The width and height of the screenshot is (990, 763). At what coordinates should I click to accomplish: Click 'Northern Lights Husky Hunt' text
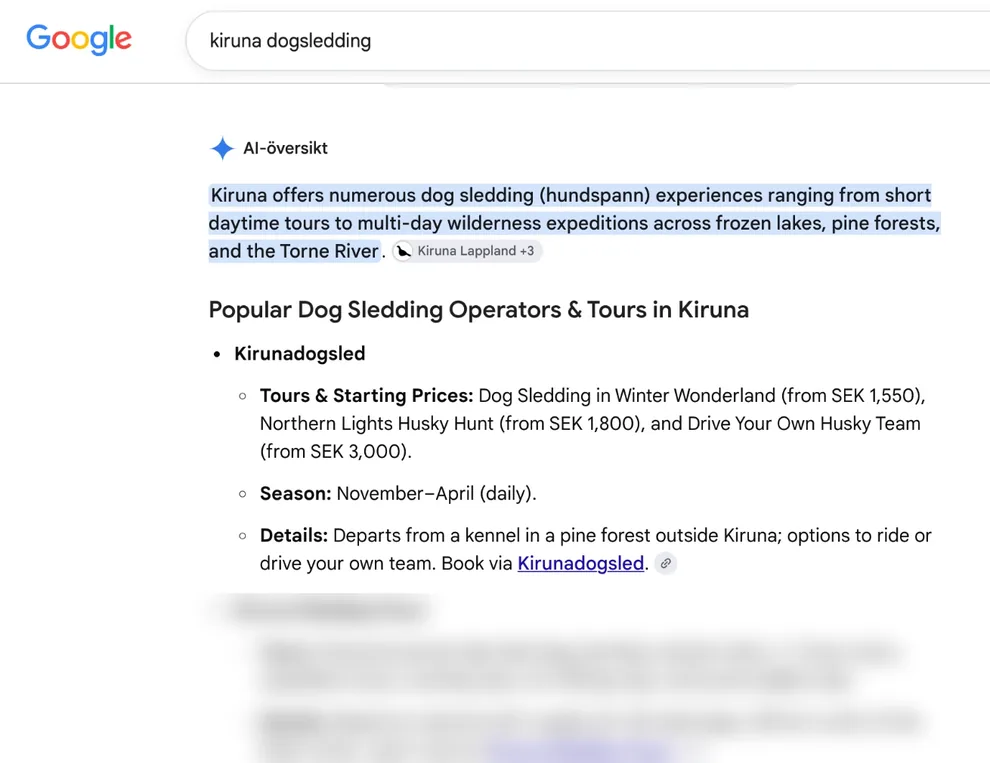376,423
